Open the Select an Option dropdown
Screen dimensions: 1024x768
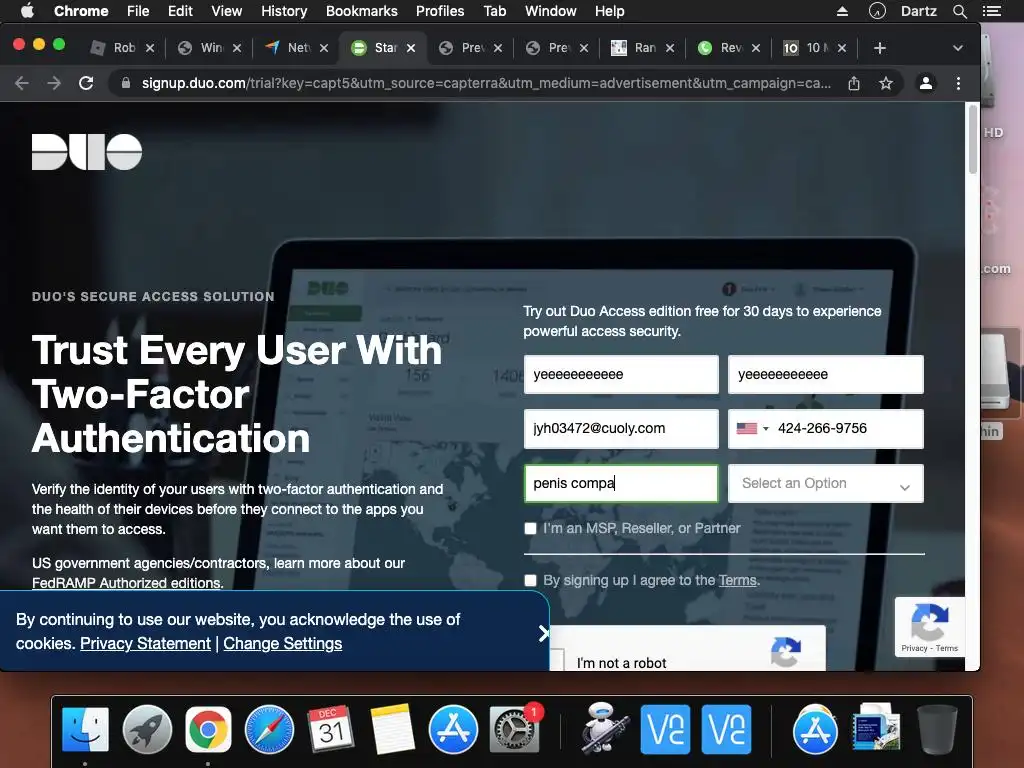[825, 483]
